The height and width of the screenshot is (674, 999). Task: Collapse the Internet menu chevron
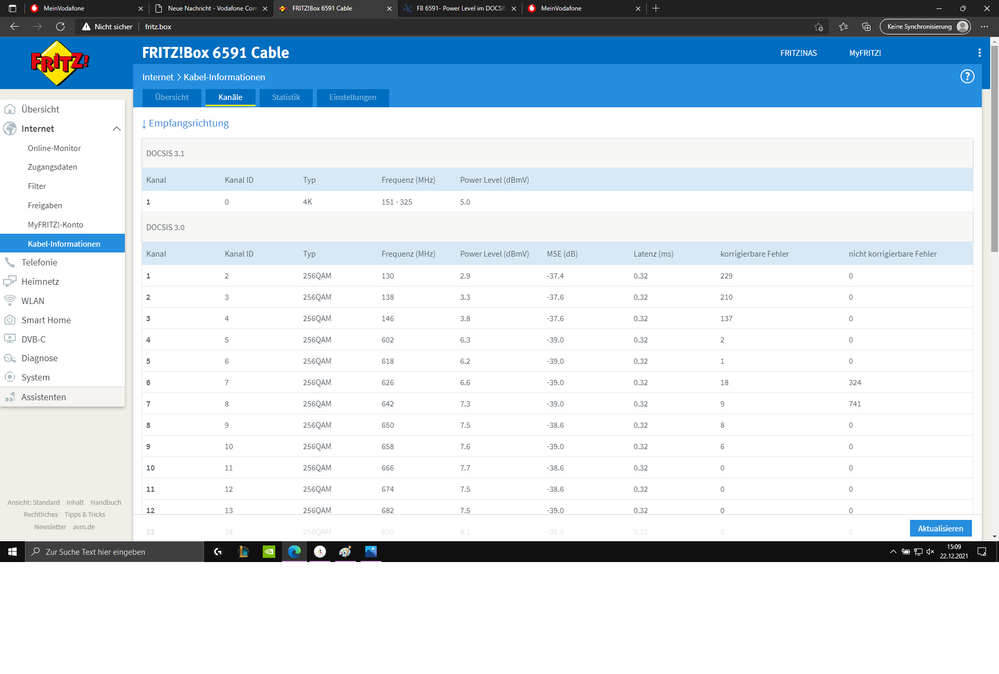(x=117, y=129)
